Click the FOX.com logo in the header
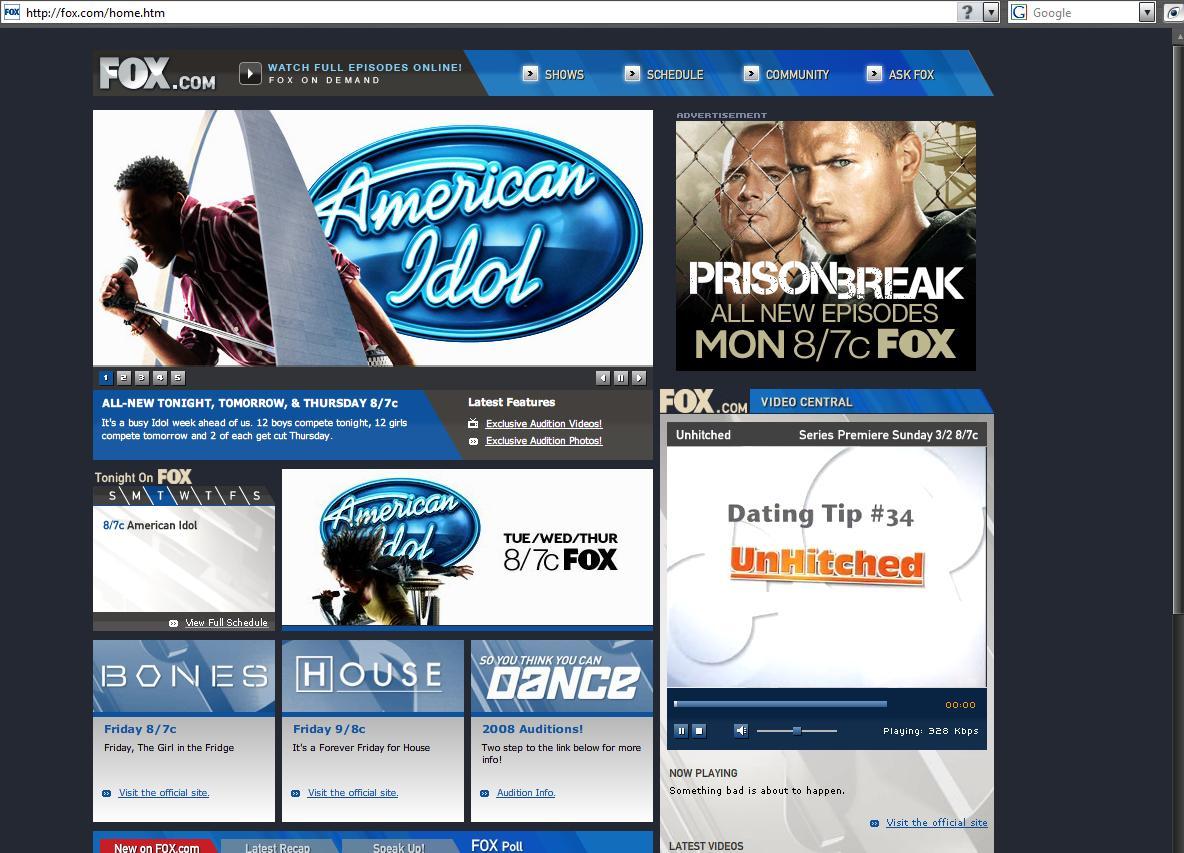 [157, 74]
